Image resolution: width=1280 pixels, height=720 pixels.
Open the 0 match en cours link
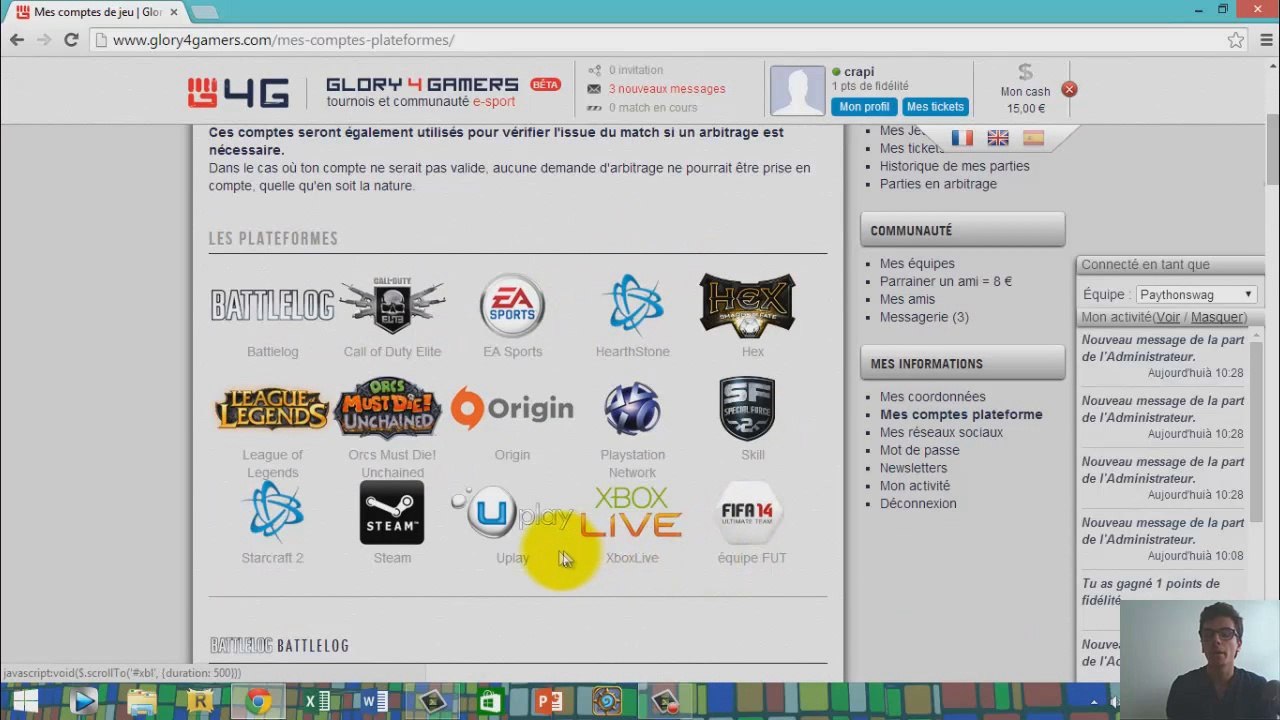[x=653, y=108]
